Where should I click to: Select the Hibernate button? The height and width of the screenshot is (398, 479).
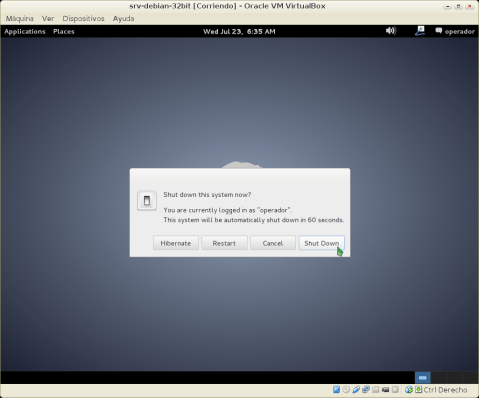coord(176,243)
